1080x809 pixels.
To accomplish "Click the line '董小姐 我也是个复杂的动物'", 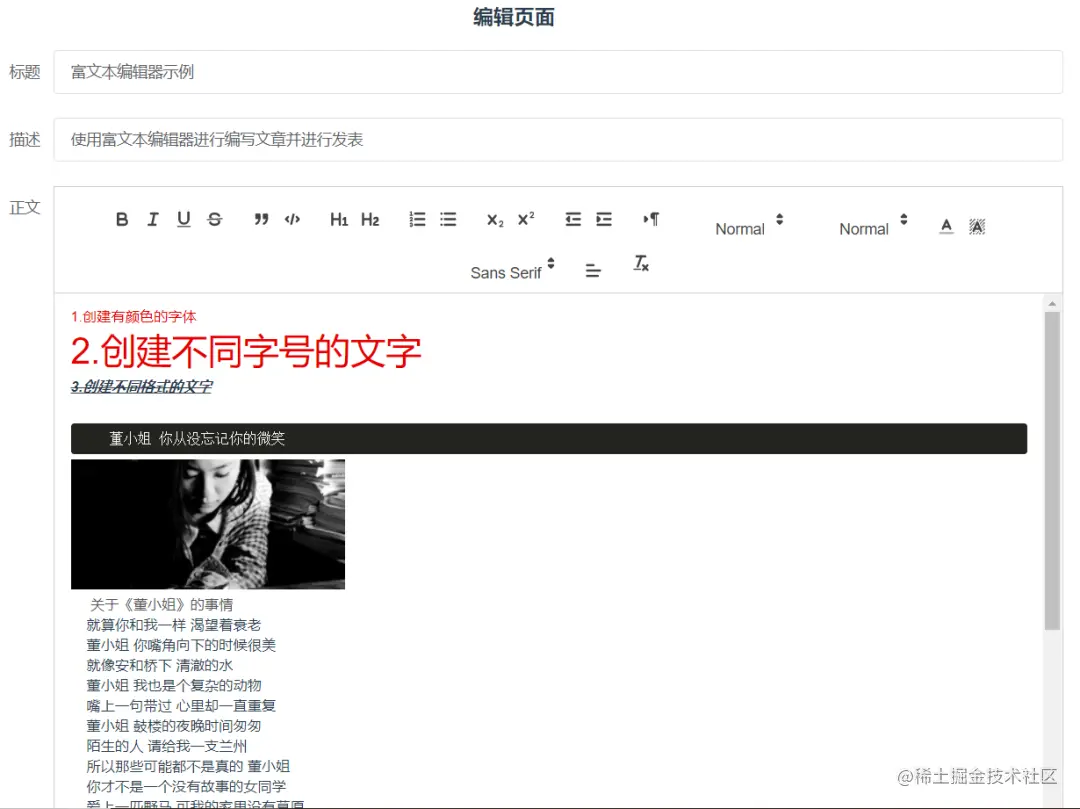I will (x=174, y=686).
